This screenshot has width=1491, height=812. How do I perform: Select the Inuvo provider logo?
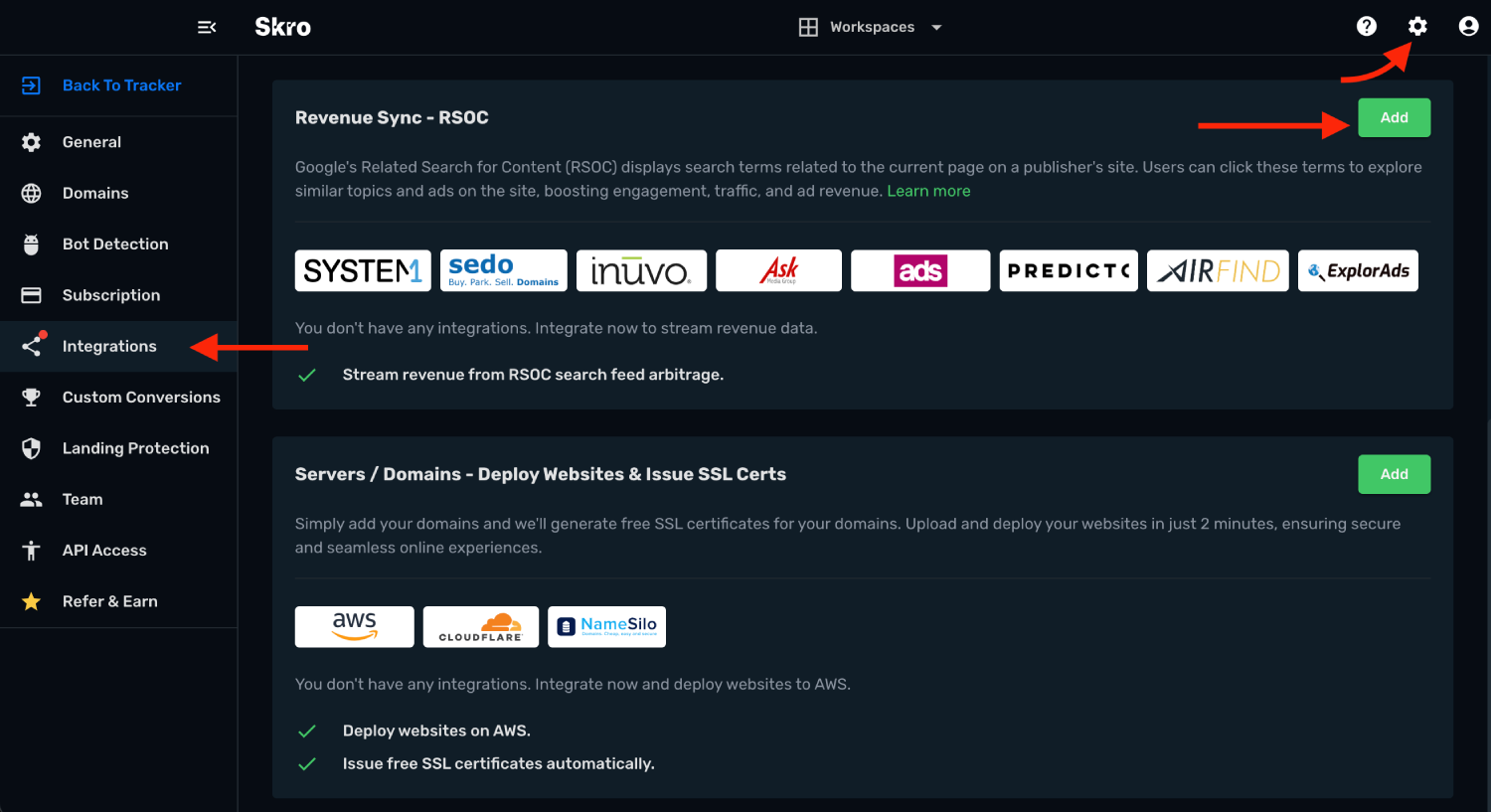point(641,270)
